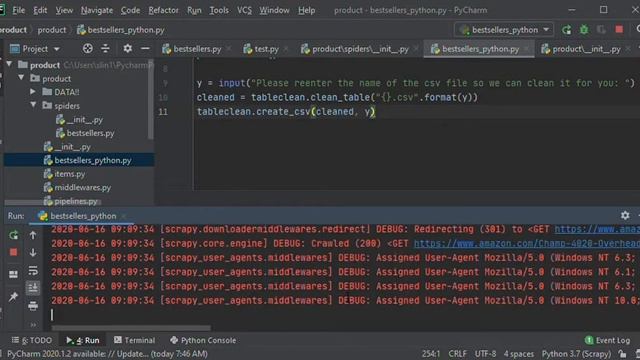Open the Tools menu
The image size is (640, 360).
pyautogui.click(x=219, y=10)
